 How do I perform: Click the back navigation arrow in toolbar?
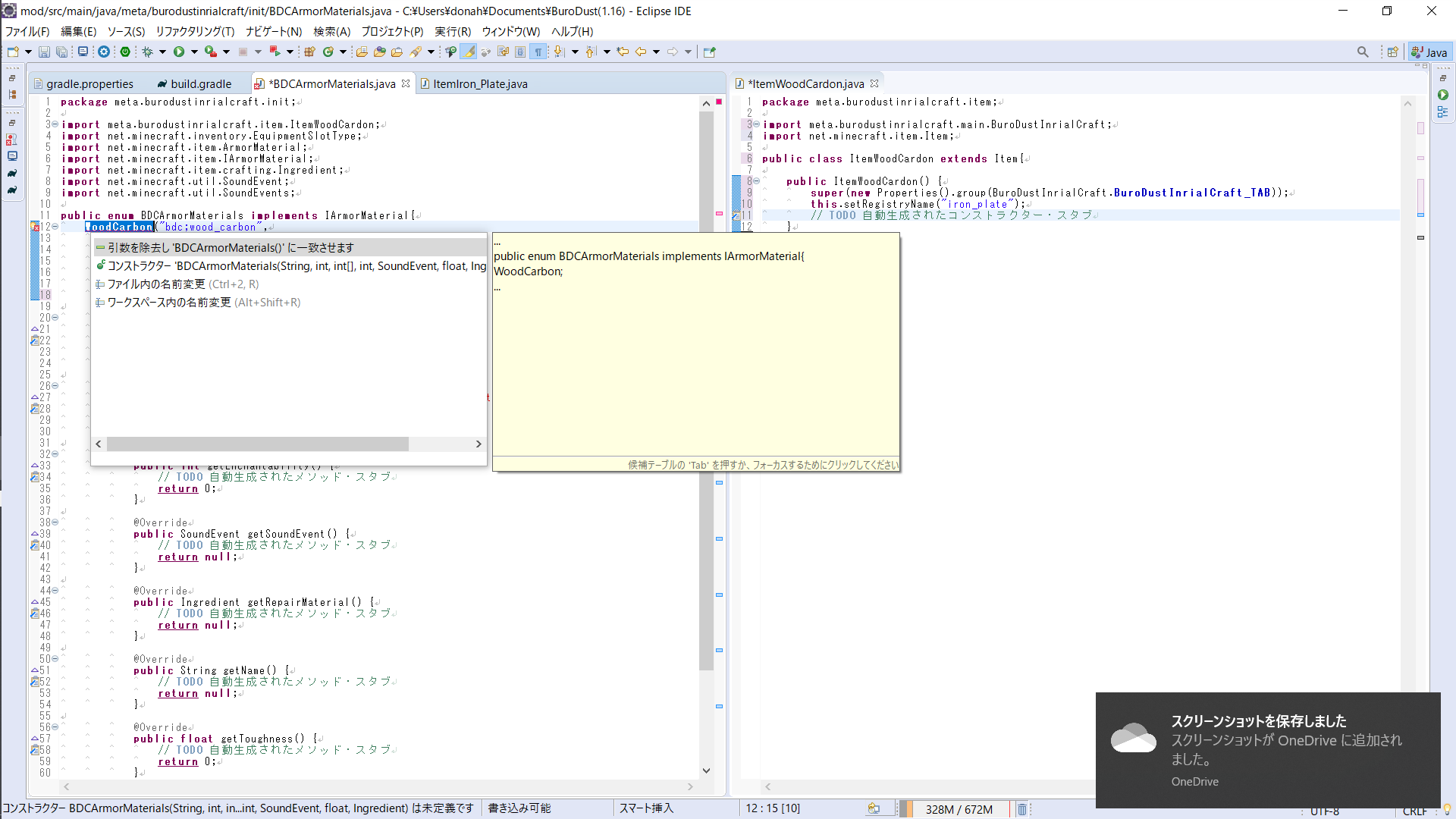click(x=641, y=52)
